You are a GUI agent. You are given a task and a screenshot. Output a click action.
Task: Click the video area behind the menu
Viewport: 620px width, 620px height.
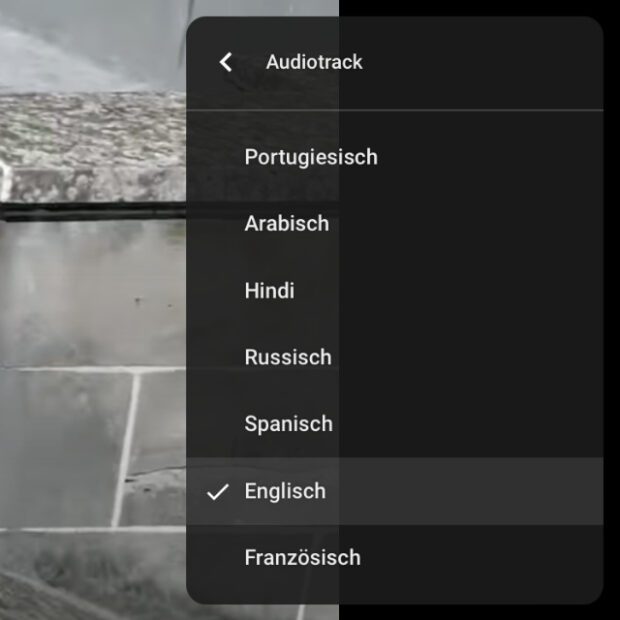[x=93, y=310]
